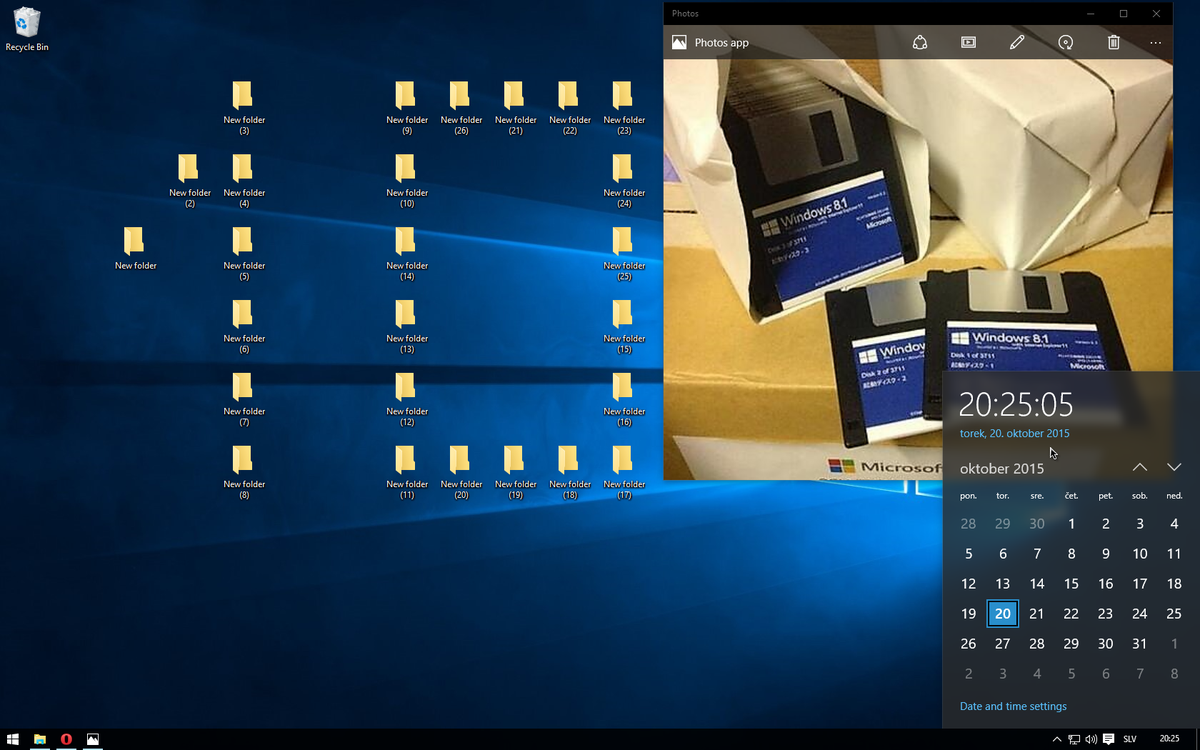The height and width of the screenshot is (750, 1200).
Task: Click the date link torek, 20. oktober 2015
Action: 1014,433
